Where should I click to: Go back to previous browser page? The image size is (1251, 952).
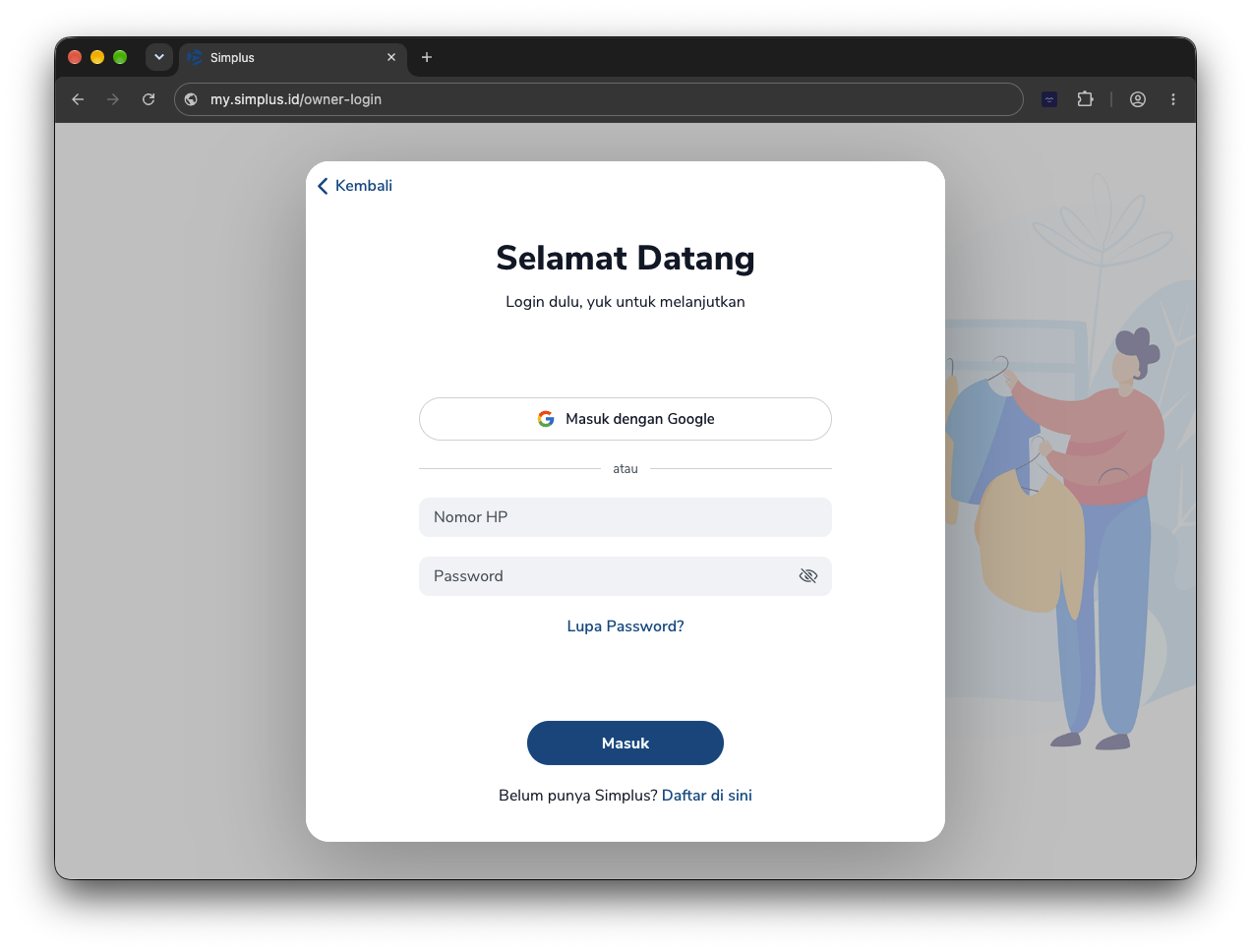78,99
